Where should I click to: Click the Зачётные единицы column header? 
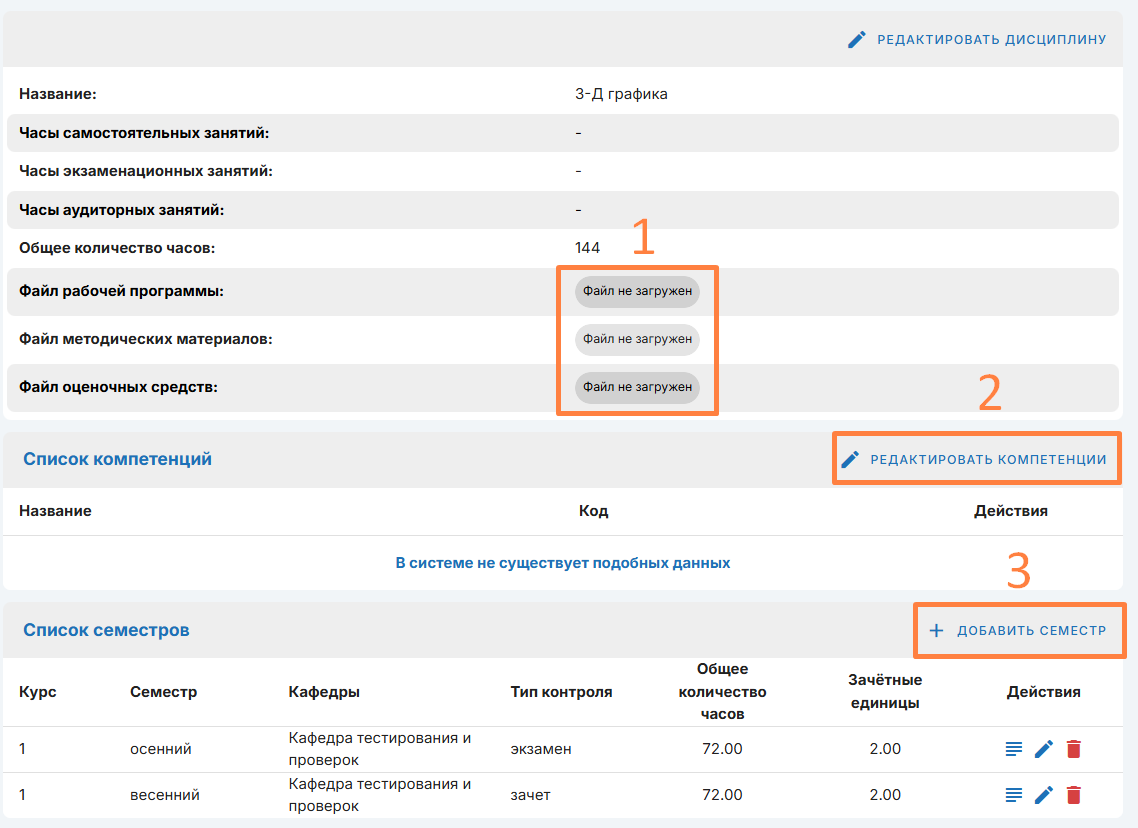click(884, 691)
